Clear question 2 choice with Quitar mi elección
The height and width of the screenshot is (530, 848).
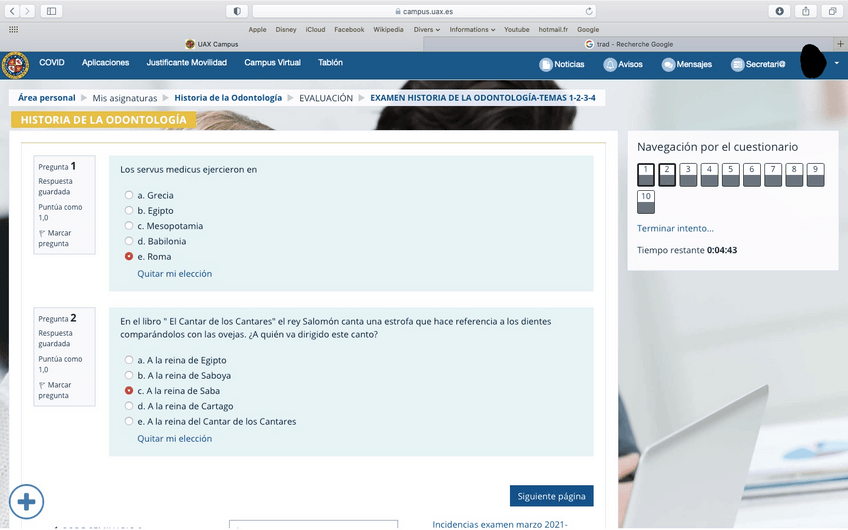point(174,439)
